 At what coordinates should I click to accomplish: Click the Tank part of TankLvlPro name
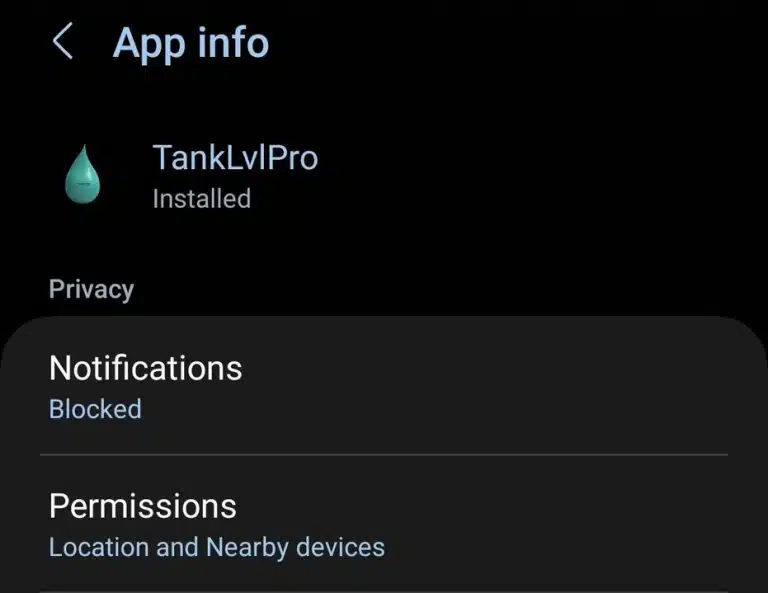point(193,157)
